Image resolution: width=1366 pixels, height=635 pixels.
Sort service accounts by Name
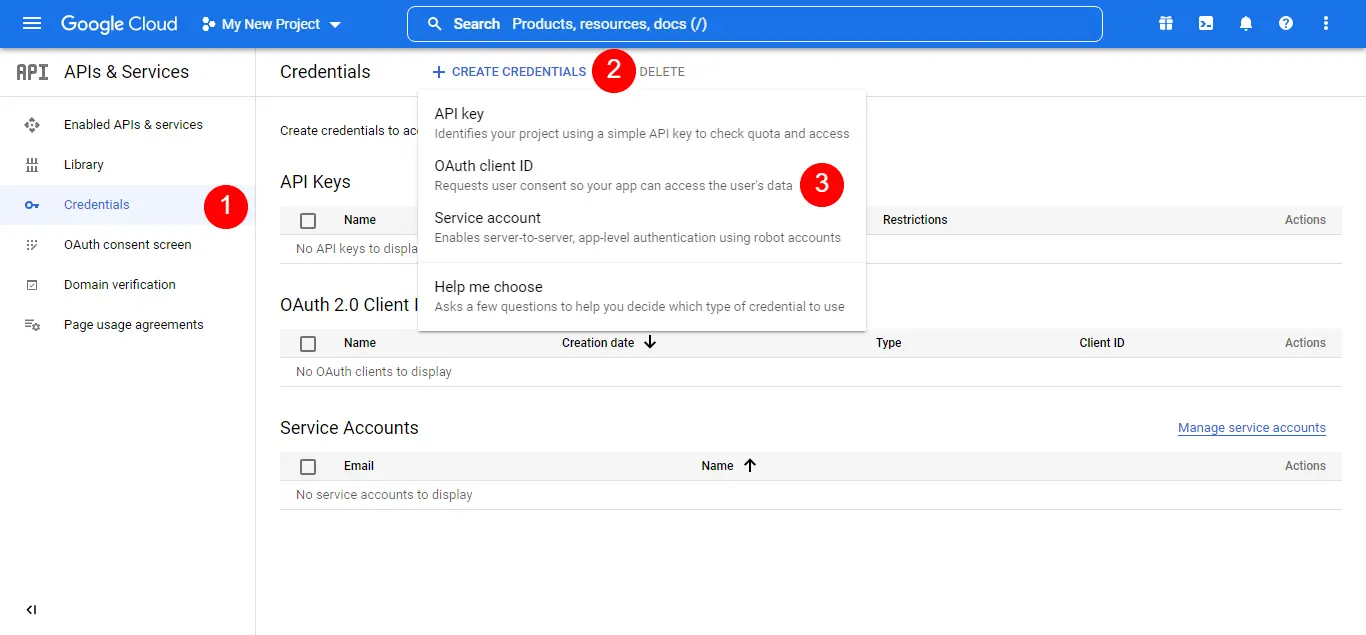(725, 465)
